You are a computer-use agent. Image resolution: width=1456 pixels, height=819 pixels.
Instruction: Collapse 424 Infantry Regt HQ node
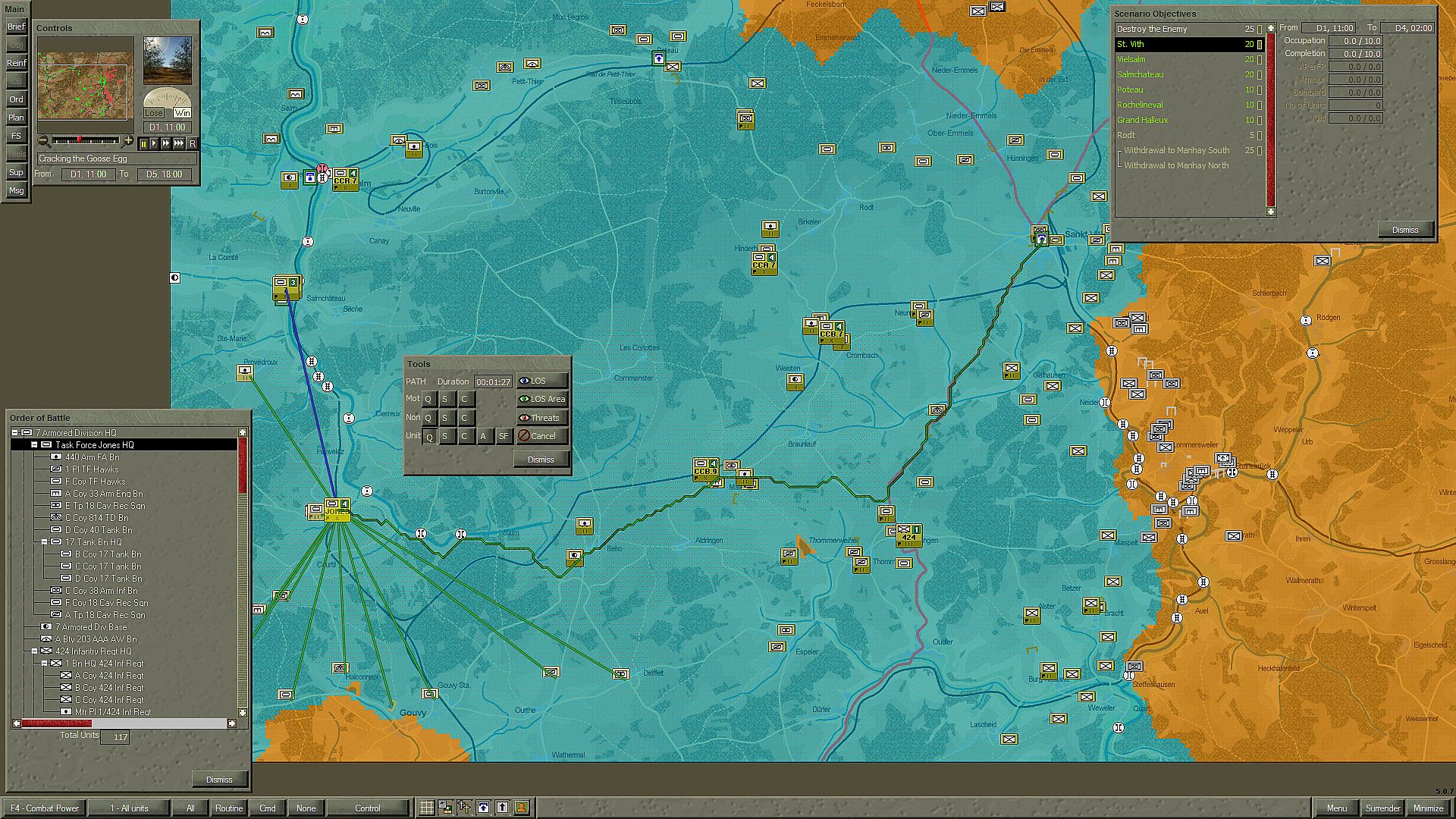[34, 651]
